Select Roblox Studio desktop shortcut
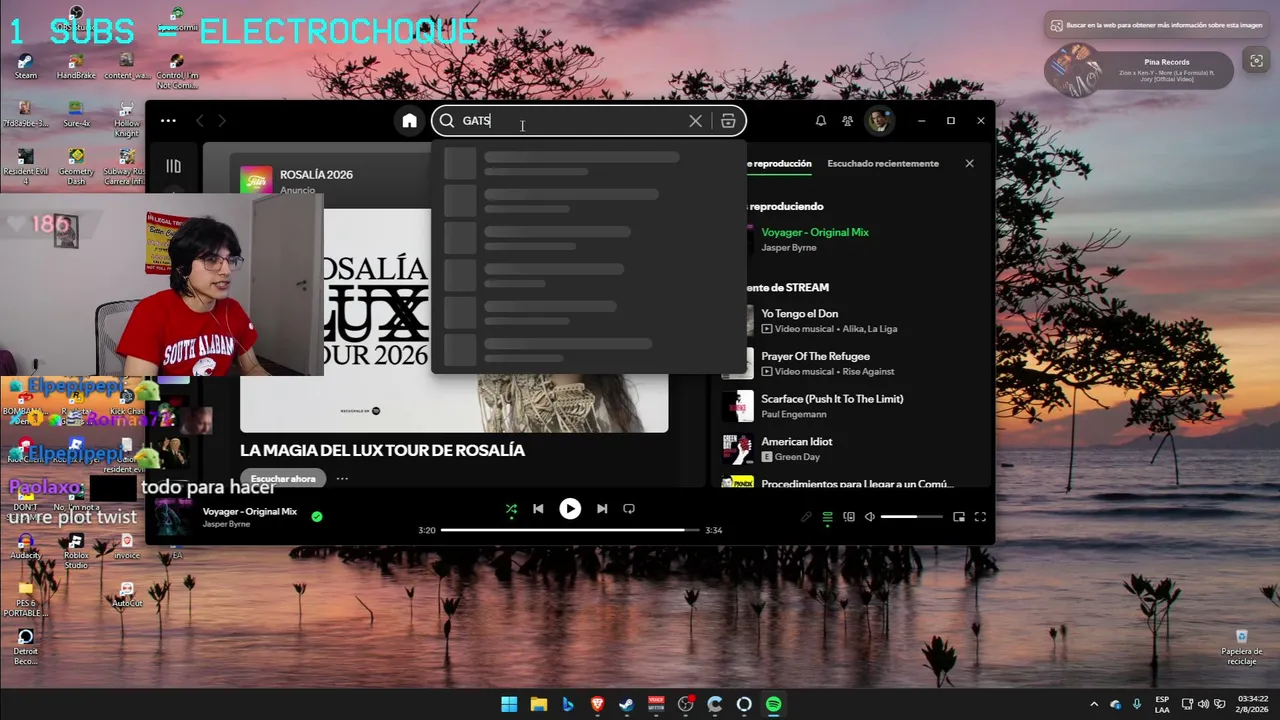 tap(76, 551)
